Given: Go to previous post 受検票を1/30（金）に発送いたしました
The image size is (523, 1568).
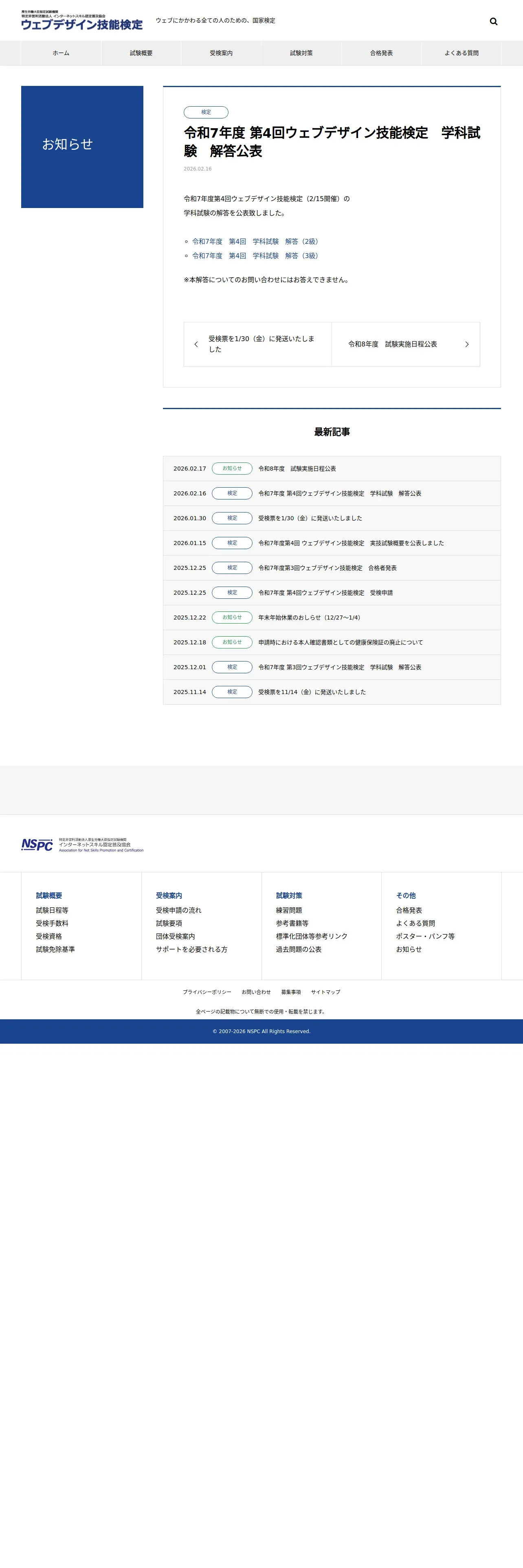Looking at the screenshot, I should coord(257,344).
